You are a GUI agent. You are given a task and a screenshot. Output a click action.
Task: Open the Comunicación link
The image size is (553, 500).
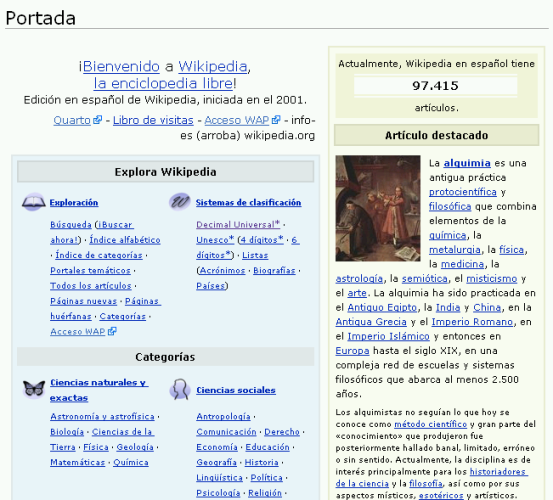pyautogui.click(x=226, y=432)
